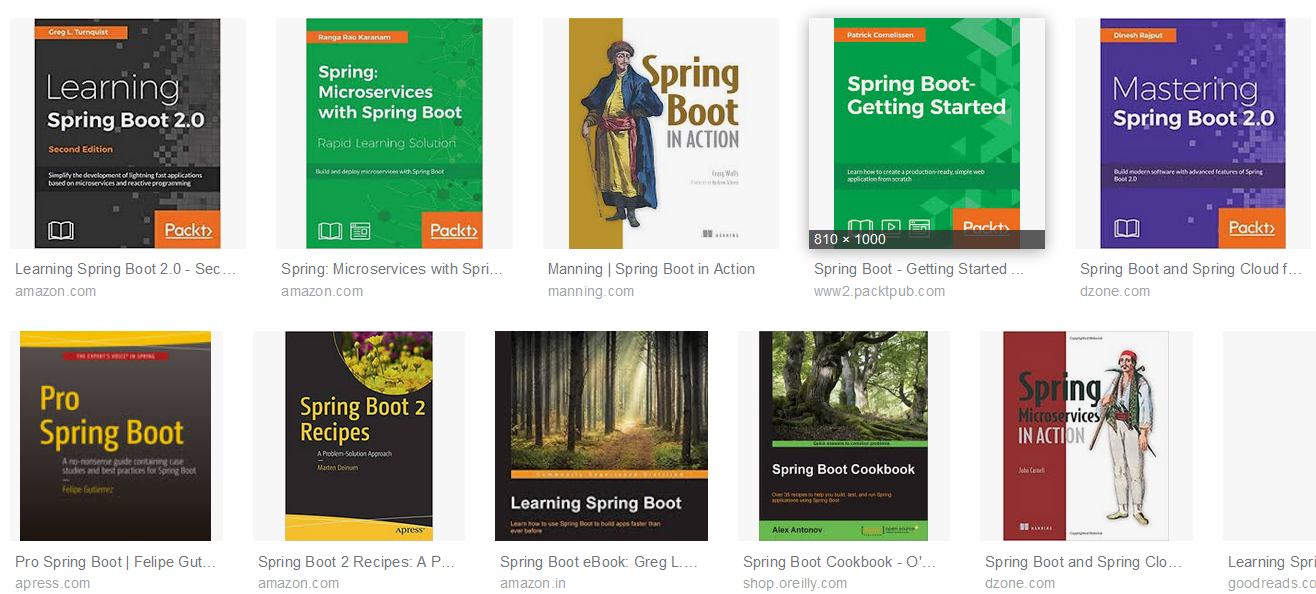Click 'Spring Boot Cookbook - O'...' title

pyautogui.click(x=839, y=562)
